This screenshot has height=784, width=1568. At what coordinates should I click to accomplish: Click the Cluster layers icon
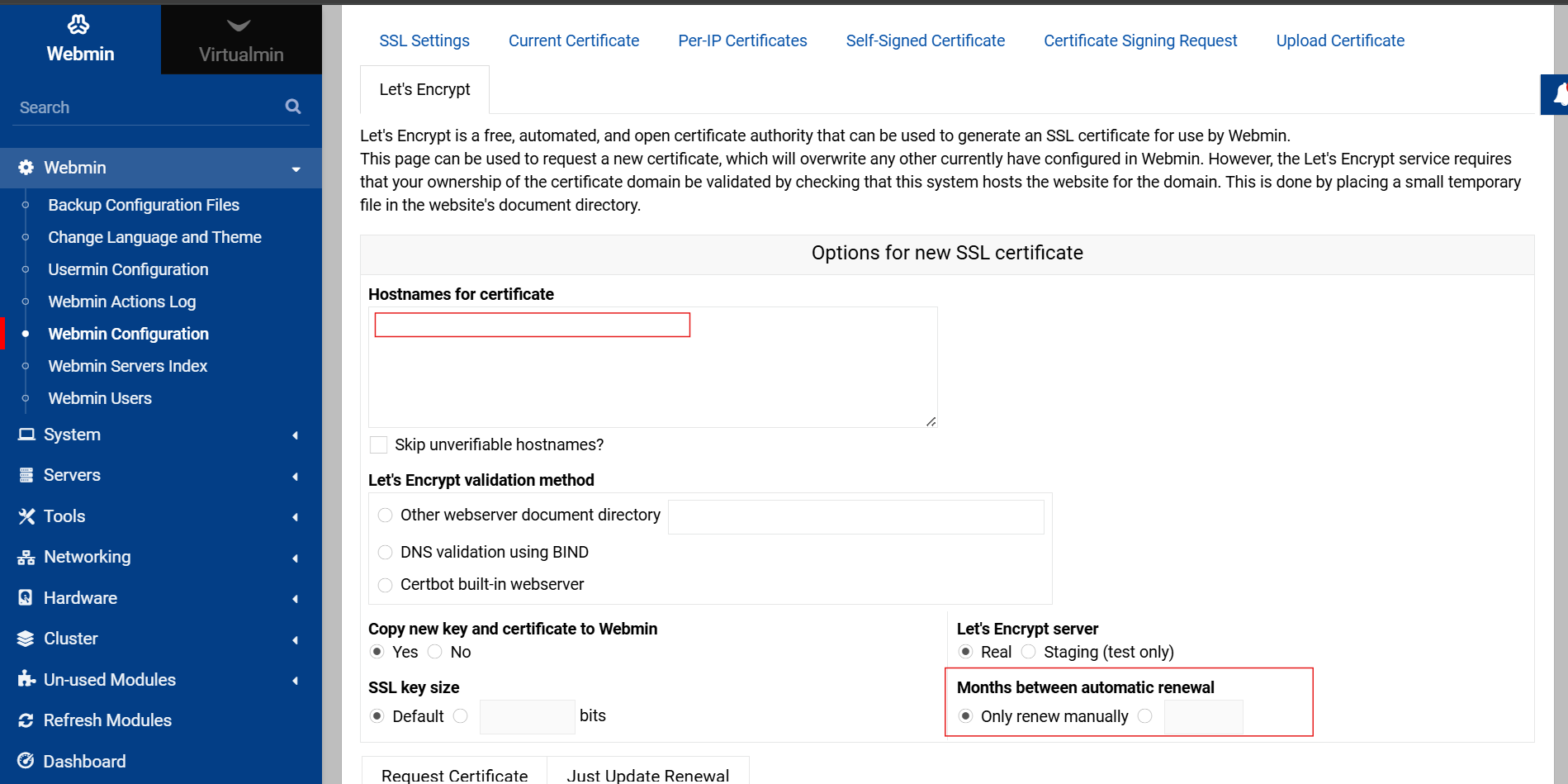click(26, 639)
